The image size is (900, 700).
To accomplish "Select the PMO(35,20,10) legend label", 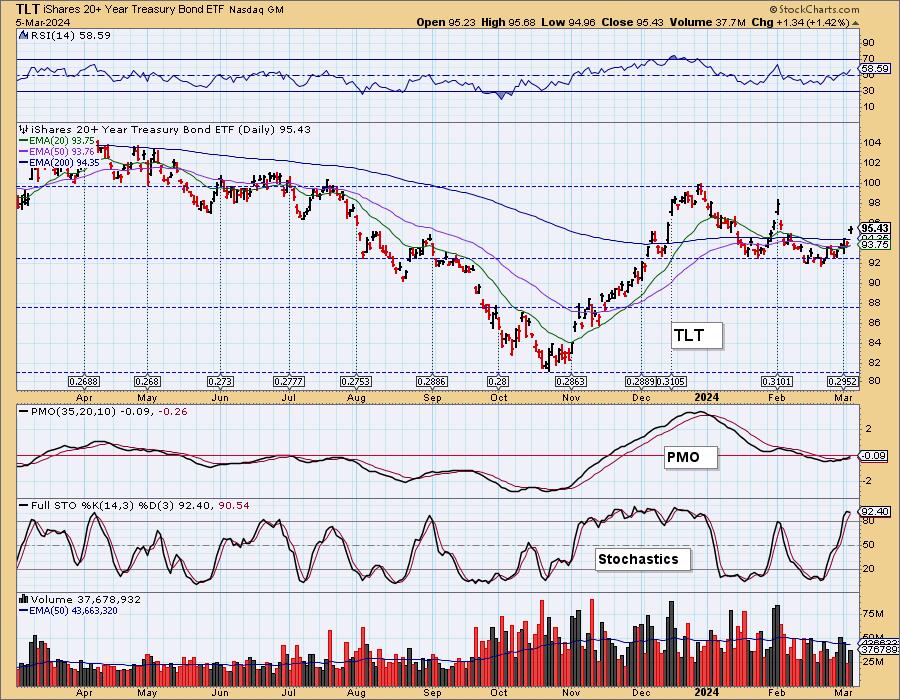I will [73, 411].
